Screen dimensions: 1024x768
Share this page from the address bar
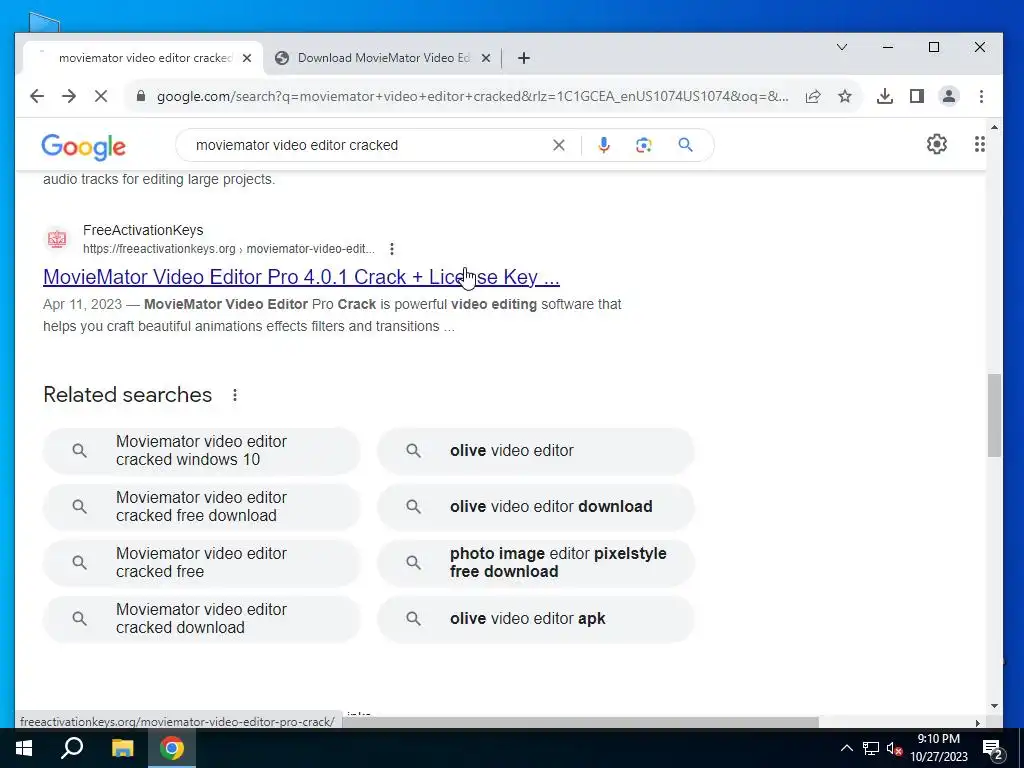coord(813,97)
